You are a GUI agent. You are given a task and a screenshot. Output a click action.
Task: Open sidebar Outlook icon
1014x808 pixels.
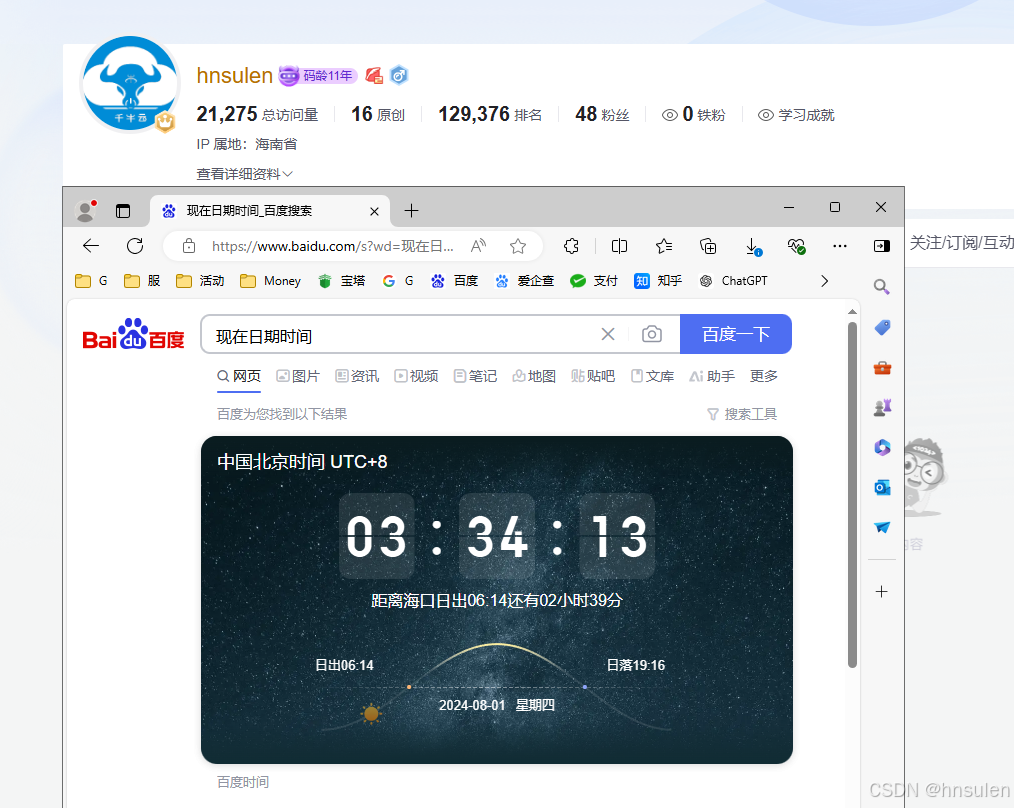point(882,487)
